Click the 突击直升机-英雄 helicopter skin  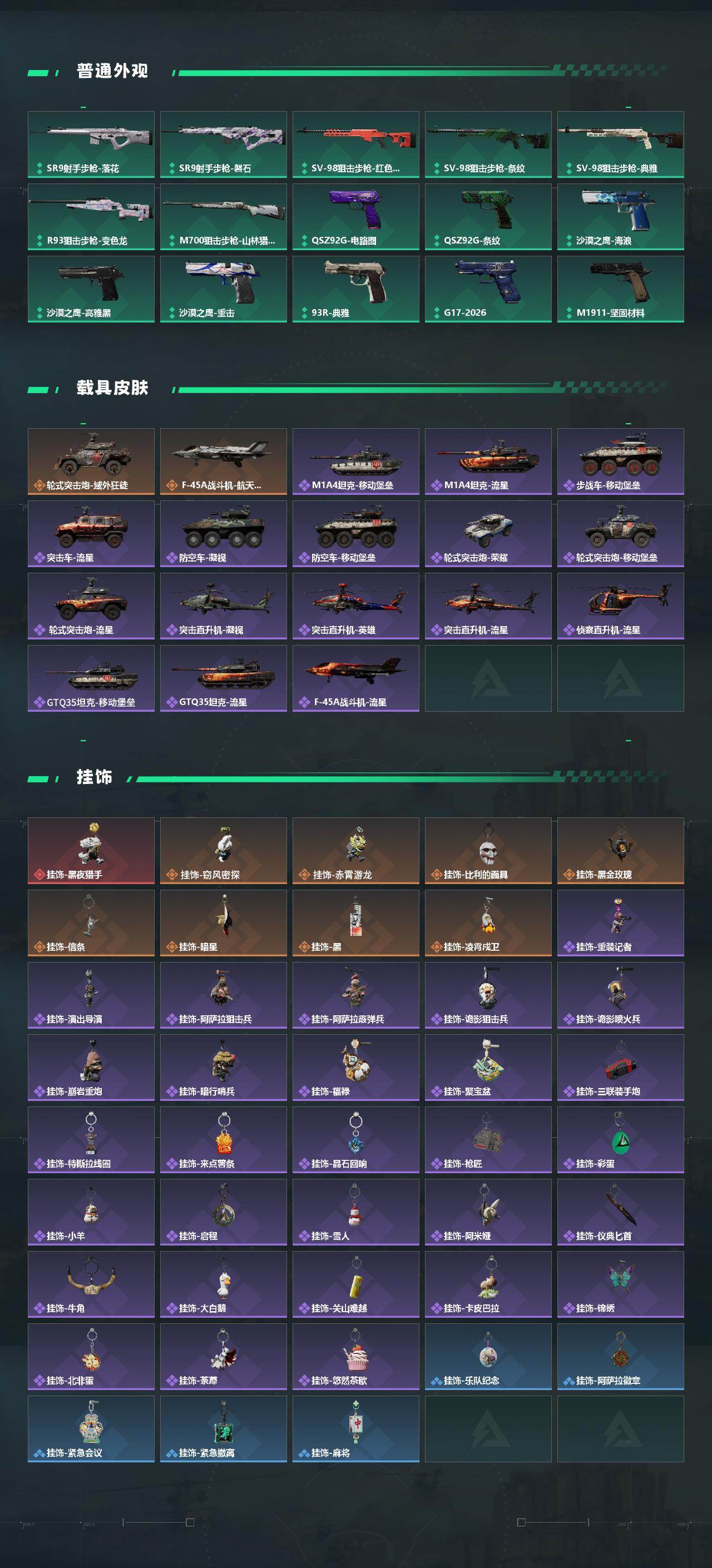click(355, 606)
